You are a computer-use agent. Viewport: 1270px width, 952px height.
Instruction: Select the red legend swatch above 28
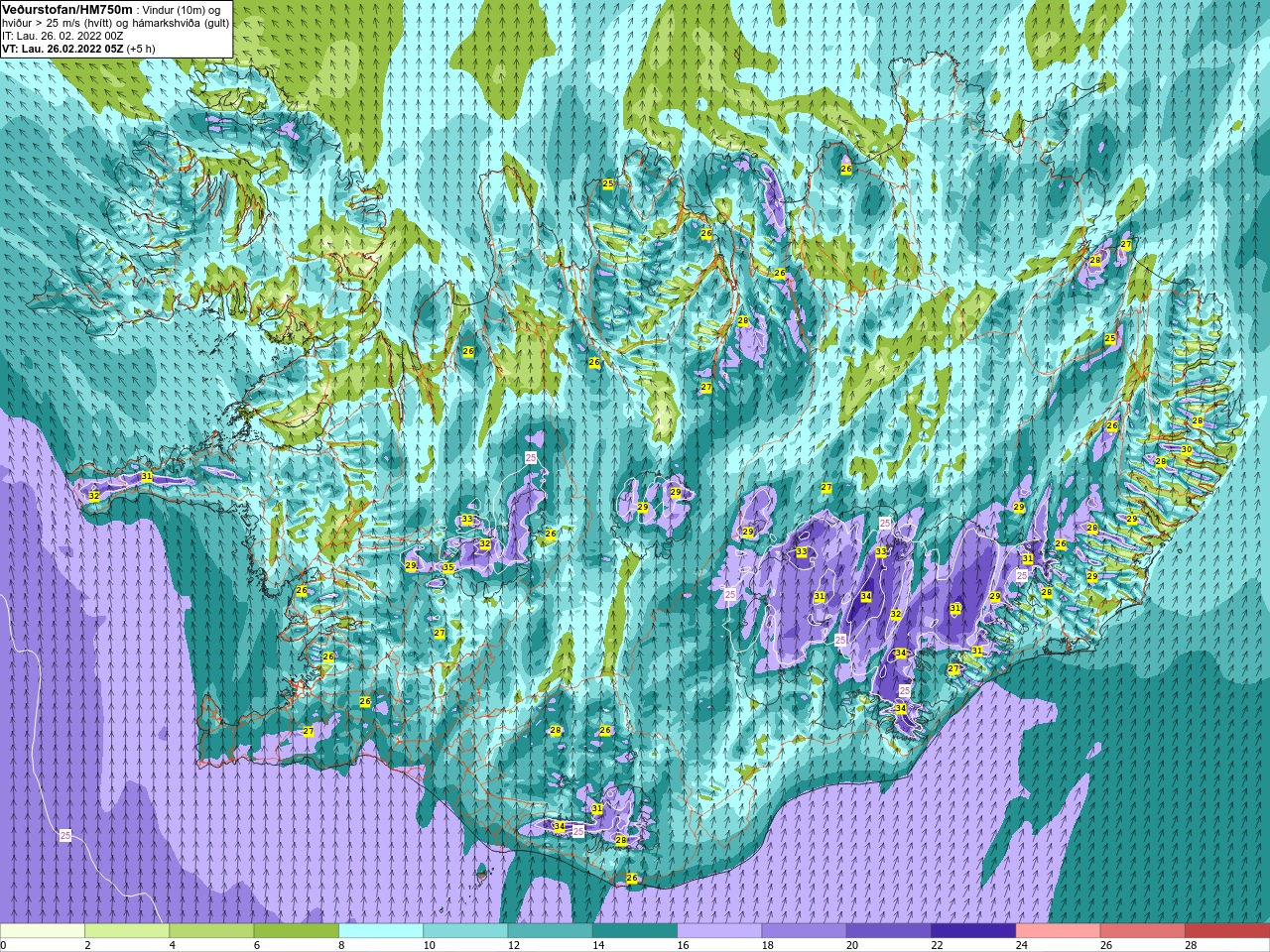(1227, 931)
